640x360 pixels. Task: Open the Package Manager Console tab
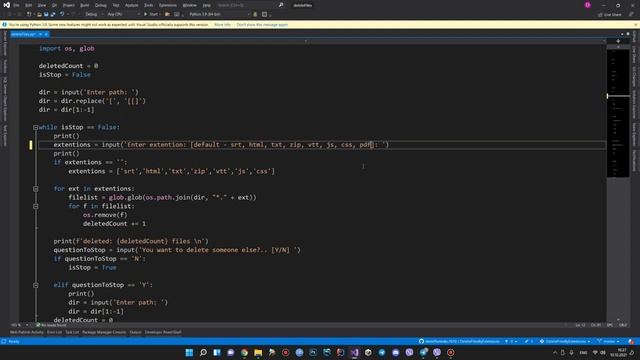104,332
